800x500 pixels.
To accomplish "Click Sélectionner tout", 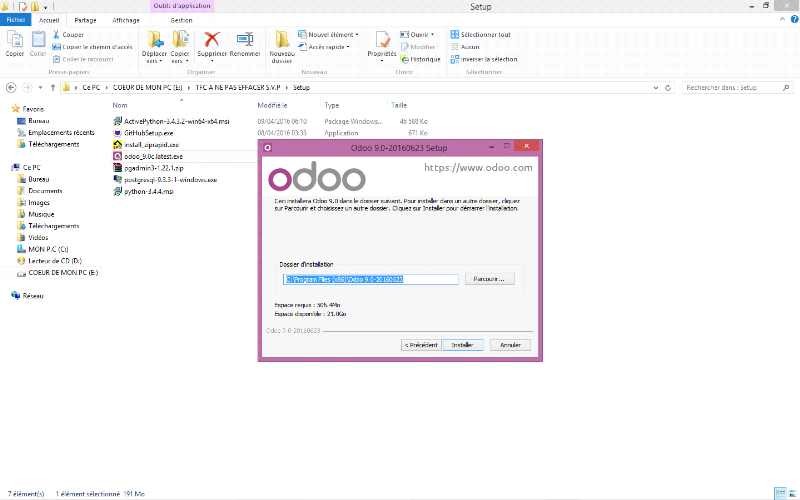I will click(x=481, y=35).
